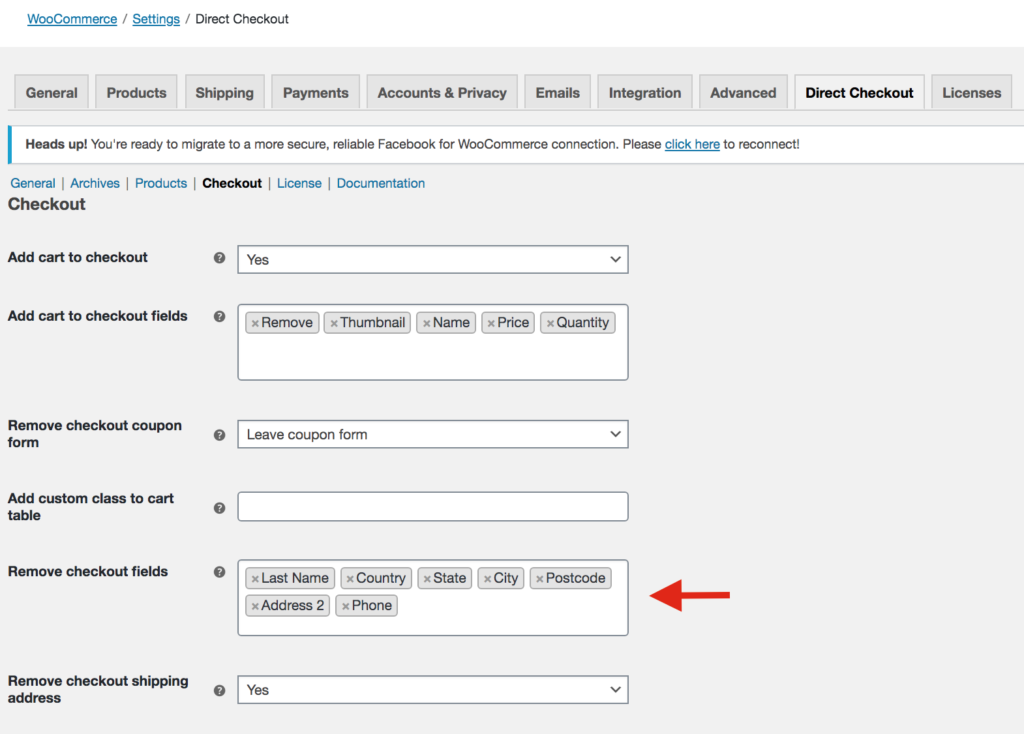Screen dimensions: 1024x734
Task: Remove the 'Remove' tag from cart fields
Action: [255, 323]
